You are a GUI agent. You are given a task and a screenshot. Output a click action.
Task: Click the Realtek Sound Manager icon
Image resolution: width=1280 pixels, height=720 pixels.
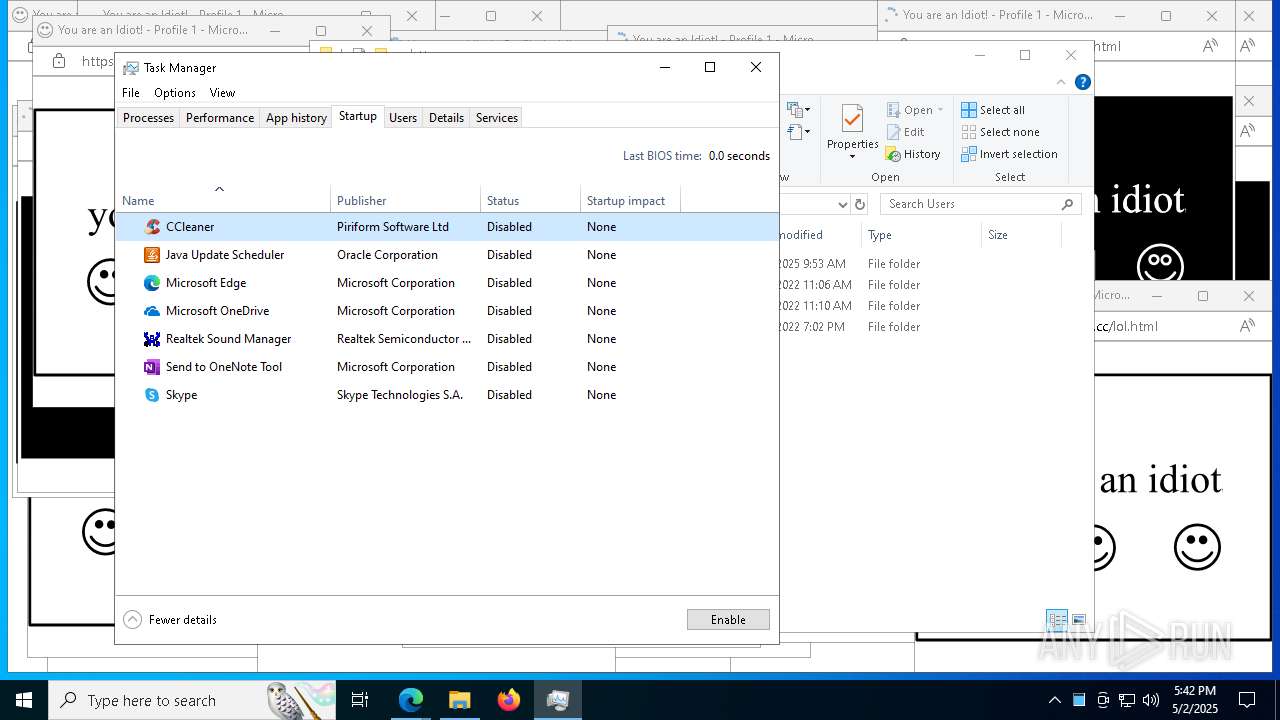coord(152,339)
